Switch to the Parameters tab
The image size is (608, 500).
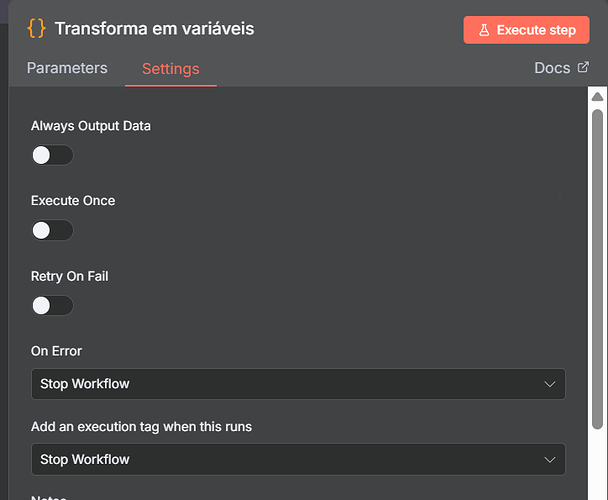point(67,68)
